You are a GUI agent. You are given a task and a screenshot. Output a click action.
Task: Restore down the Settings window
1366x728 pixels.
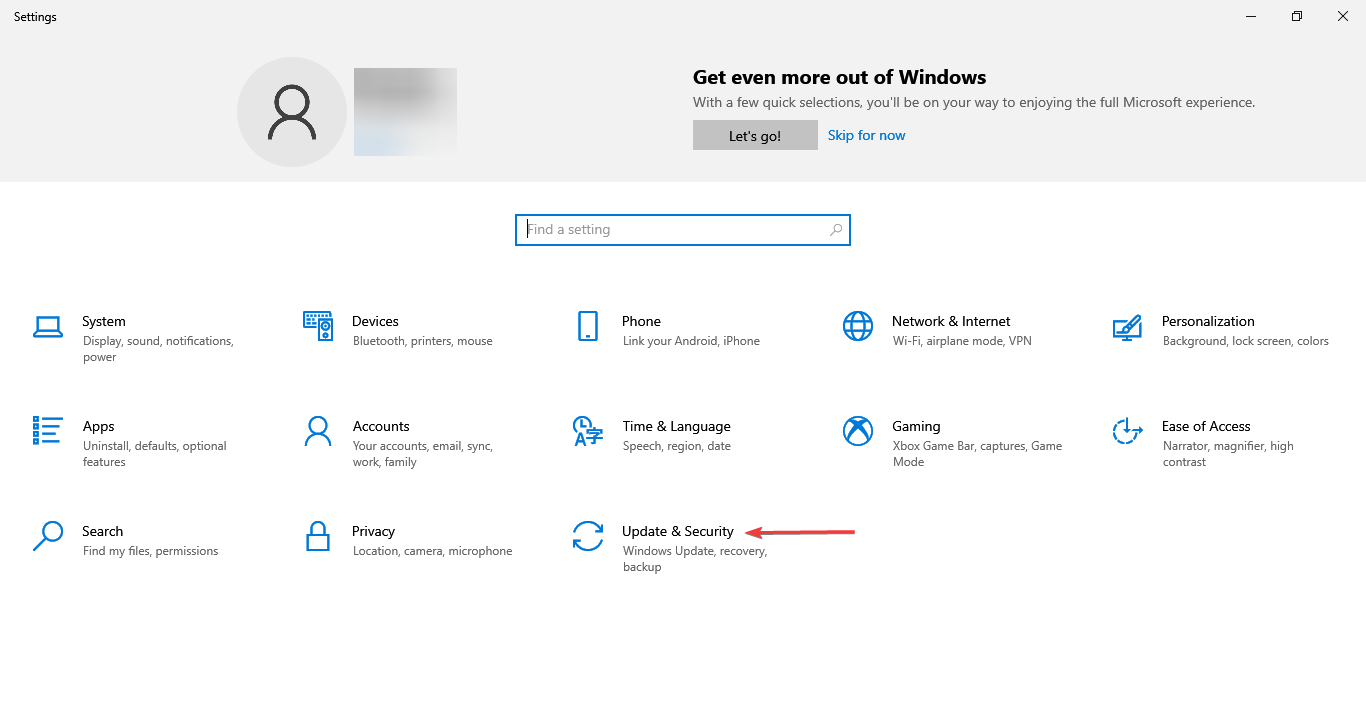click(1296, 16)
